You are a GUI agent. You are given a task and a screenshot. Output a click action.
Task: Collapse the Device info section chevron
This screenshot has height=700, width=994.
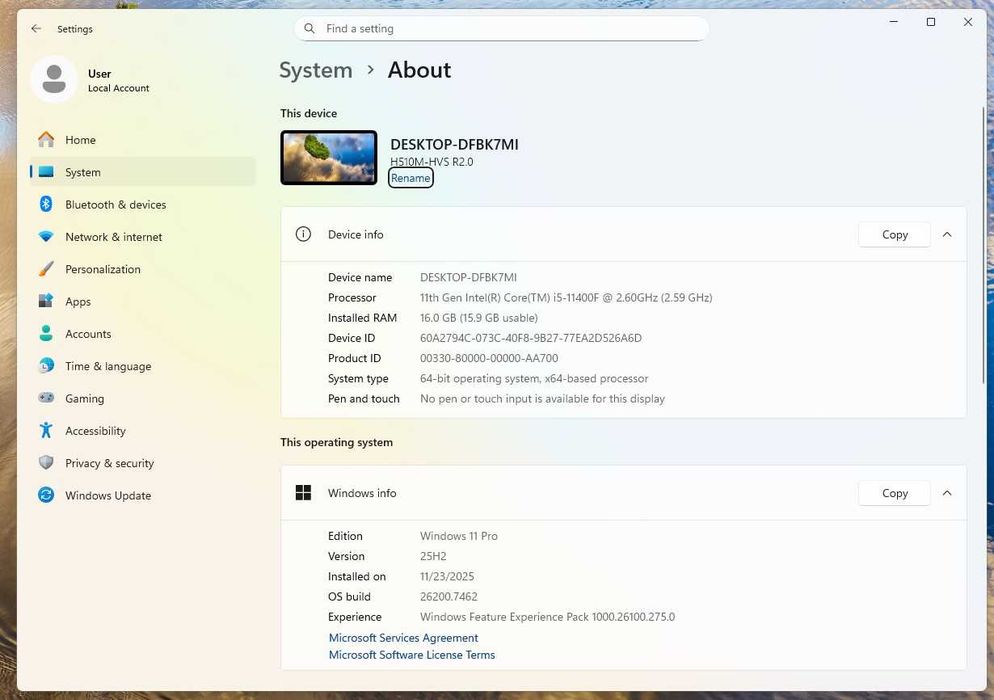(x=947, y=235)
